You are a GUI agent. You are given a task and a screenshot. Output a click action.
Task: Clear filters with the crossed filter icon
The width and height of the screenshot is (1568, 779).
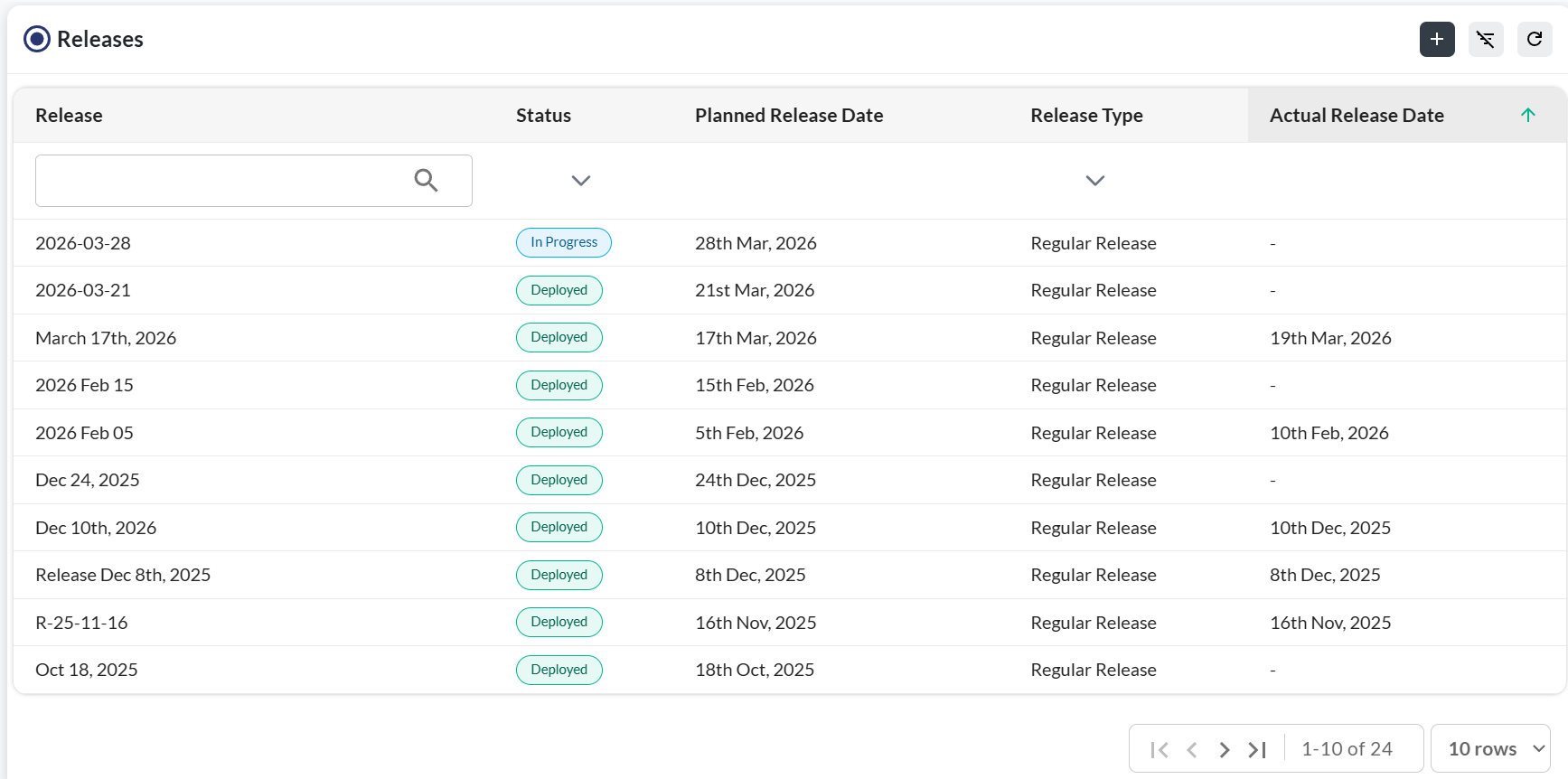(1486, 39)
